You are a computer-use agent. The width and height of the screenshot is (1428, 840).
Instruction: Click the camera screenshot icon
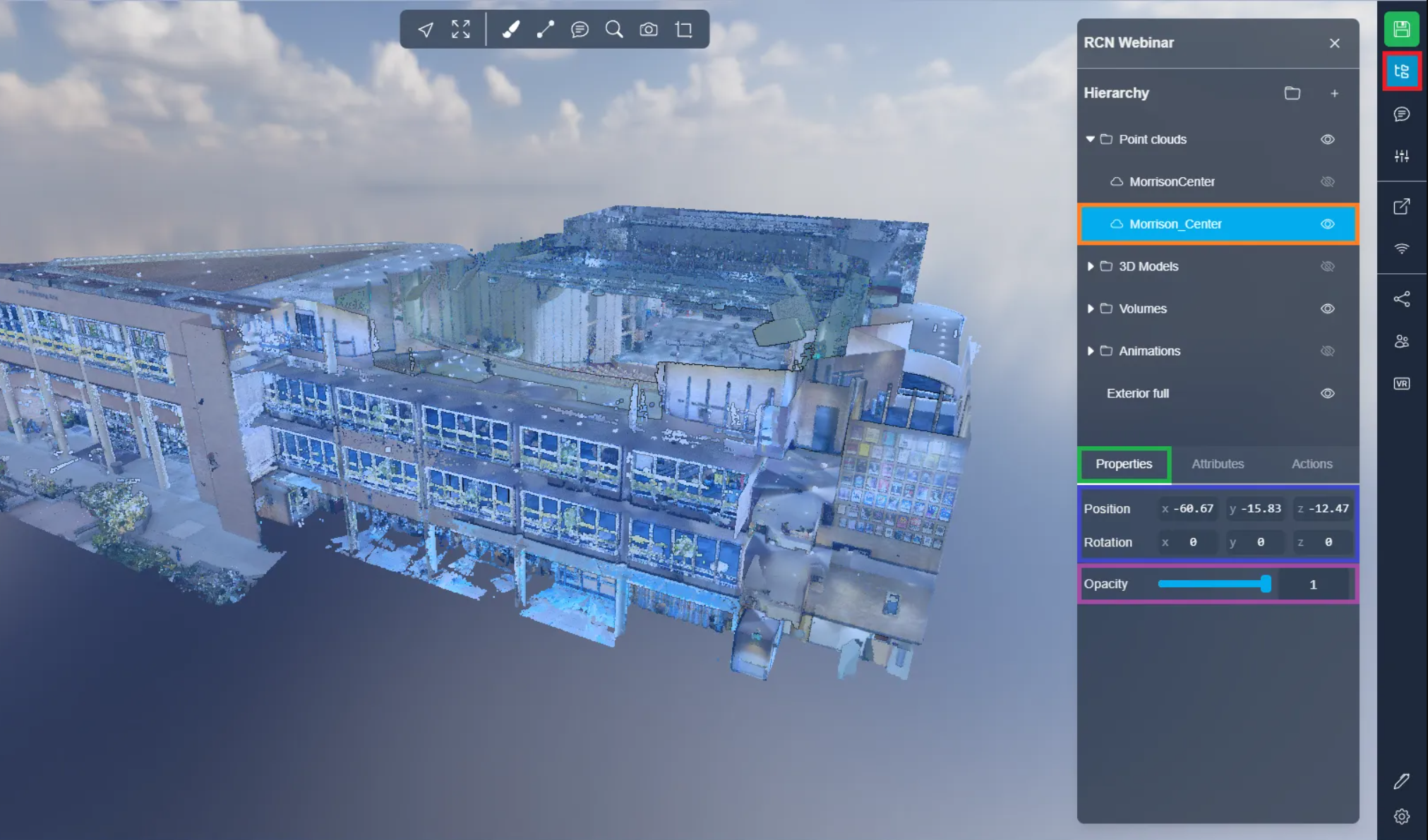(x=649, y=29)
